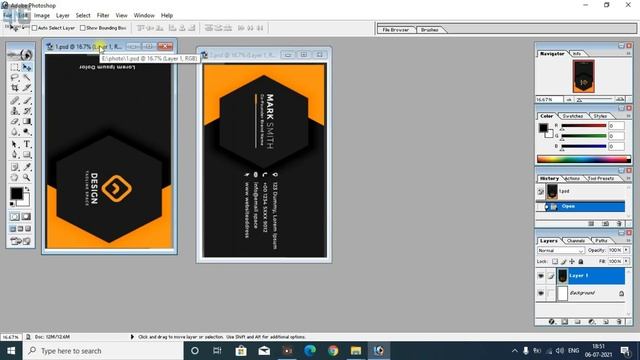Open the Filter menu

point(103,16)
